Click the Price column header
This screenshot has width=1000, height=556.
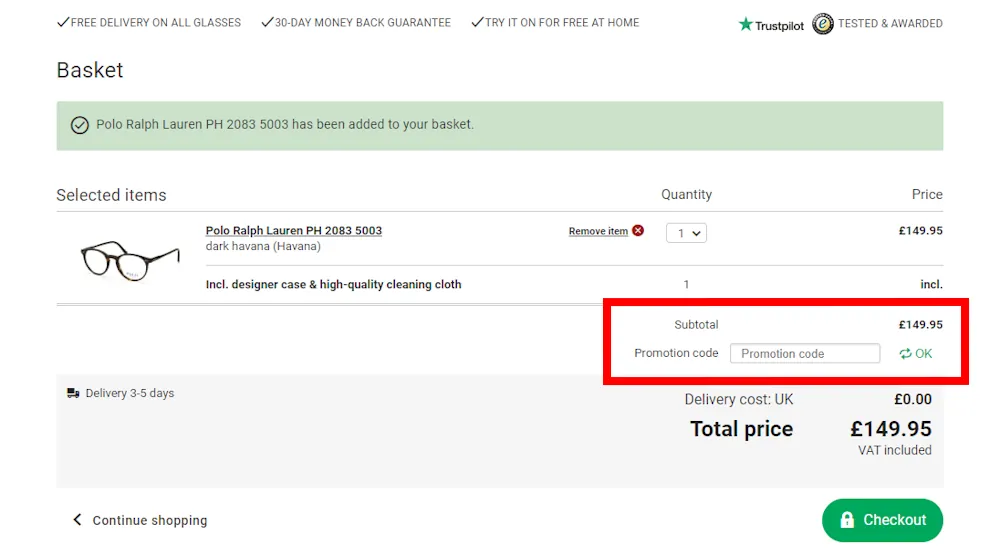(927, 194)
